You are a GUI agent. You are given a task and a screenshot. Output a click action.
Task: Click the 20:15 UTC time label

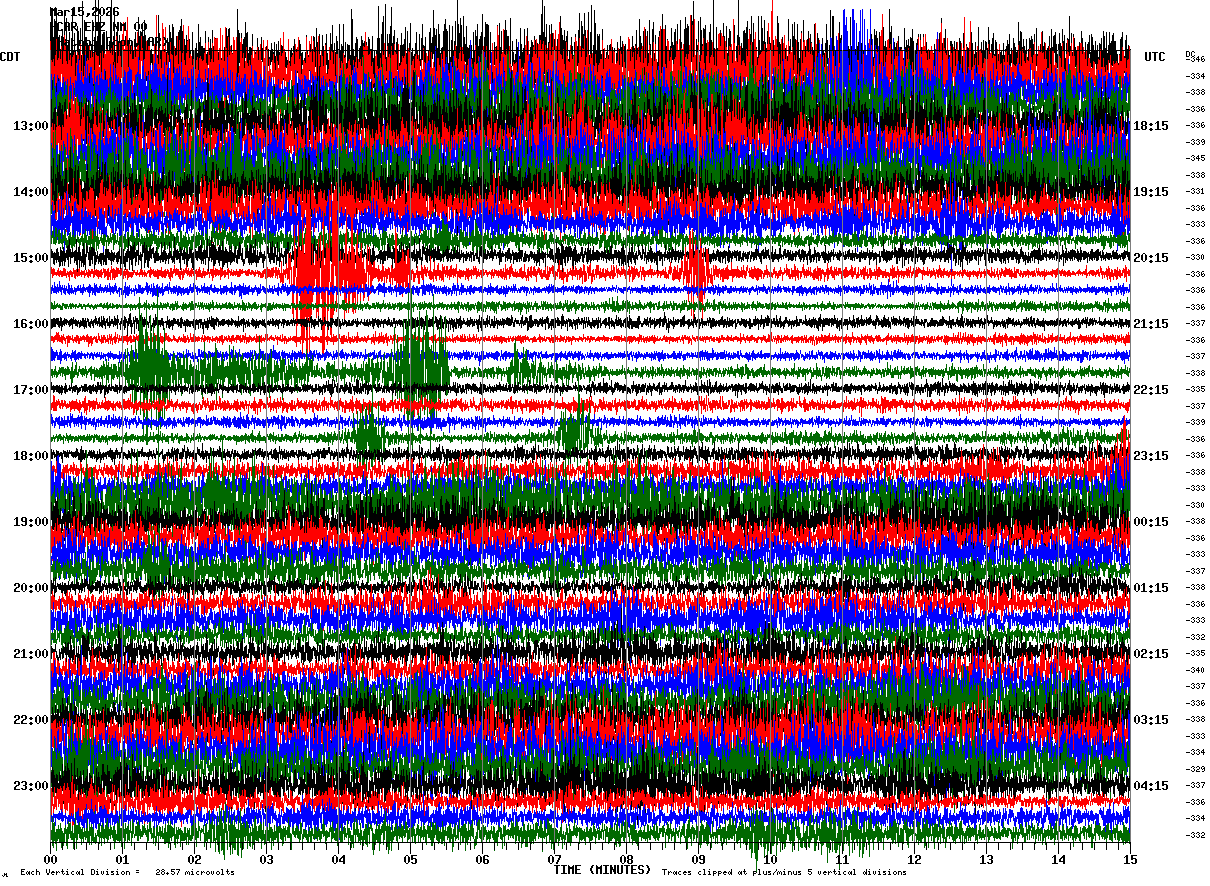[1151, 258]
